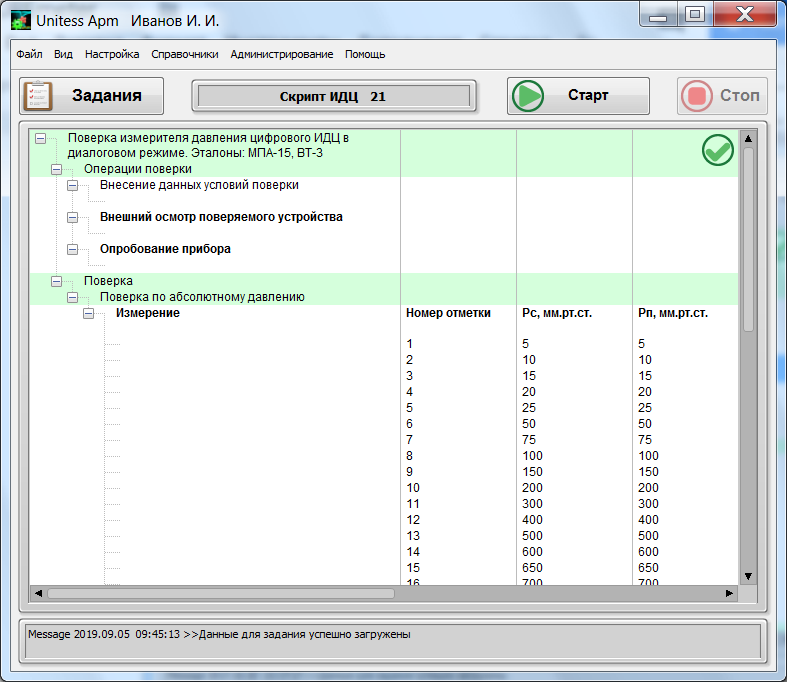Screen dimensions: 787x682
Task: Collapse the Внешний осмотр поверяемого устройства node
Action: tap(72, 217)
